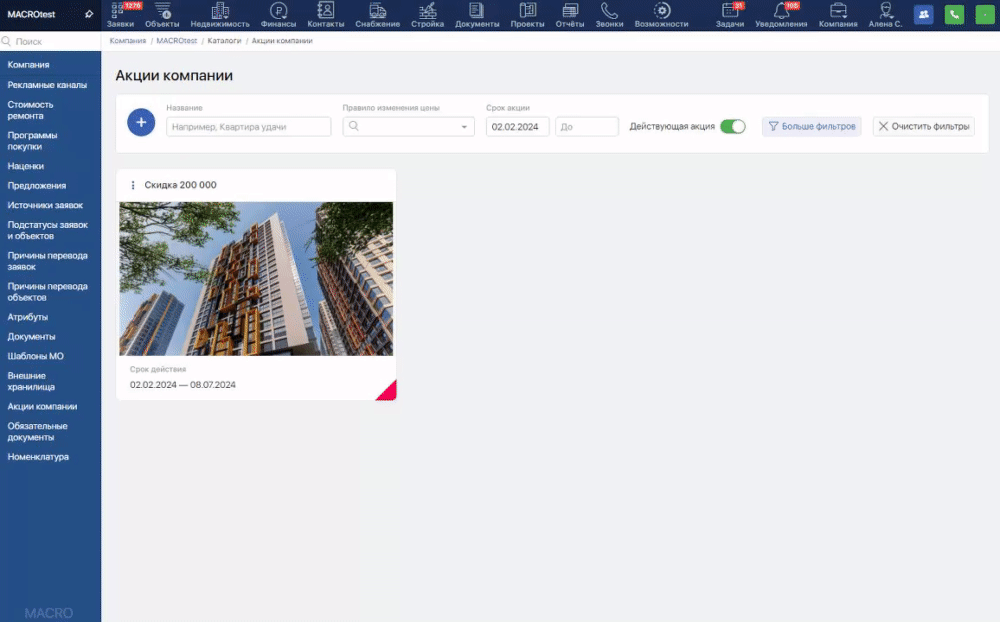Select Наценки in the sidebar
This screenshot has width=1000, height=622.
pos(26,166)
